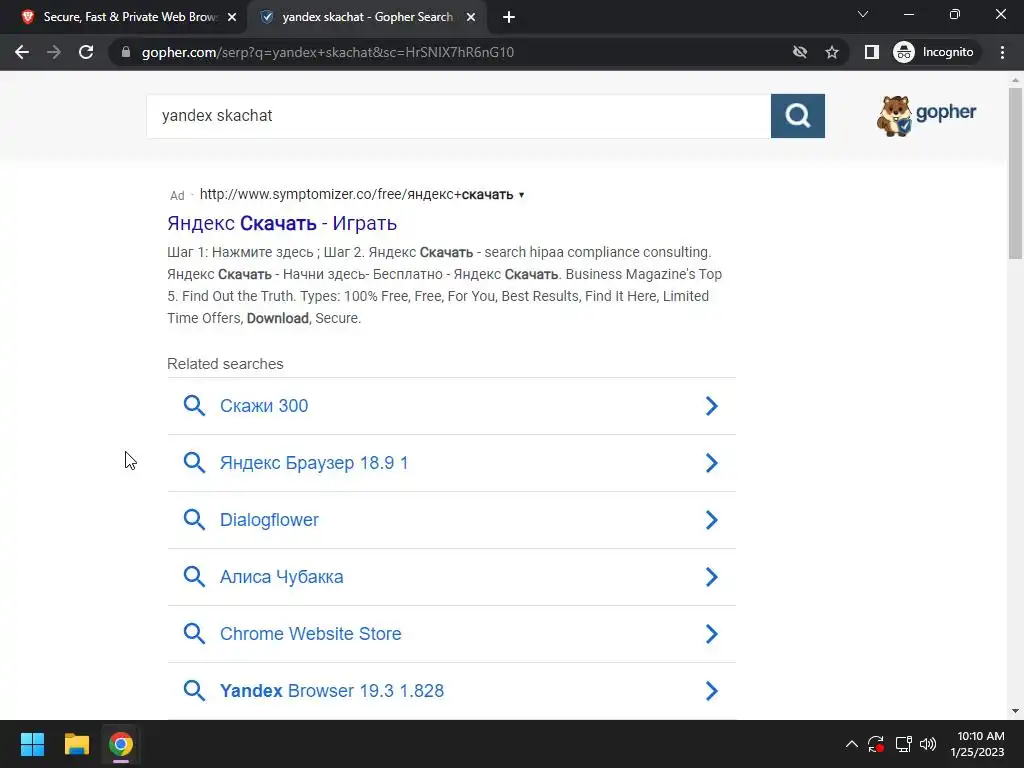
Task: Close the Secure, Fast & Private Web Browser tab
Action: (232, 17)
